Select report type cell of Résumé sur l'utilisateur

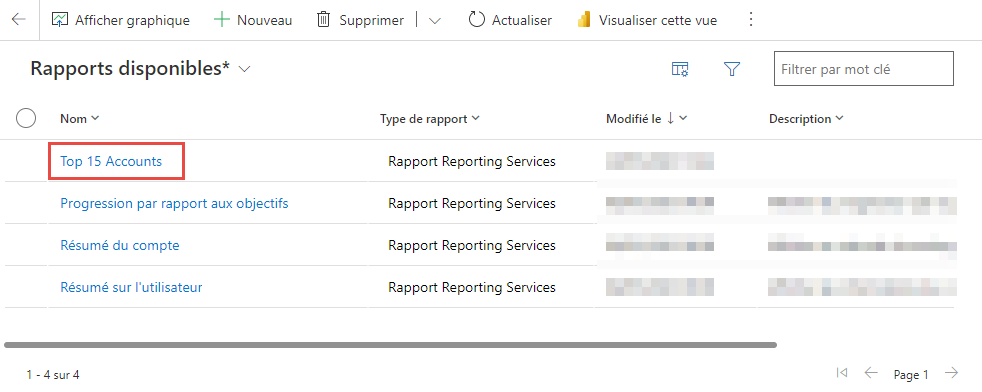[x=472, y=287]
